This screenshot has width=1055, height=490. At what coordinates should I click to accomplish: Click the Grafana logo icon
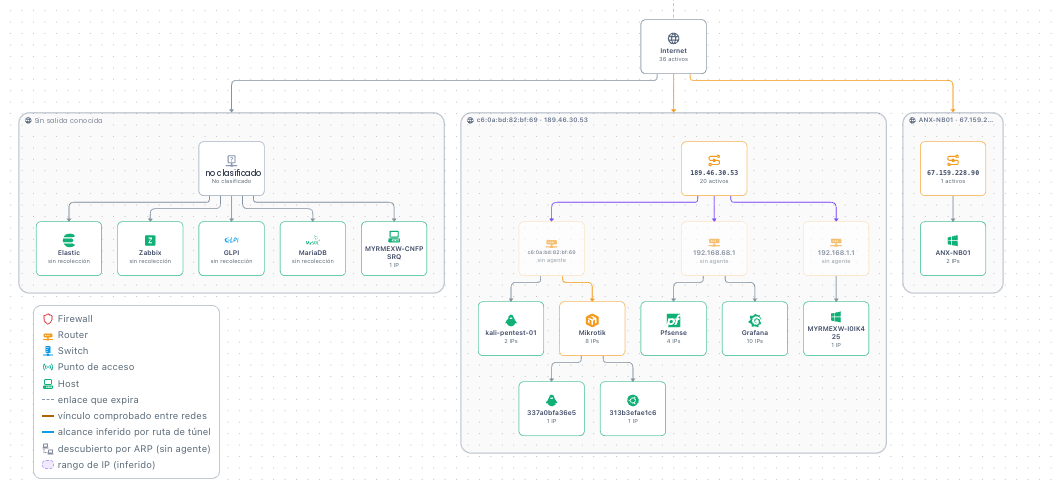tap(755, 320)
